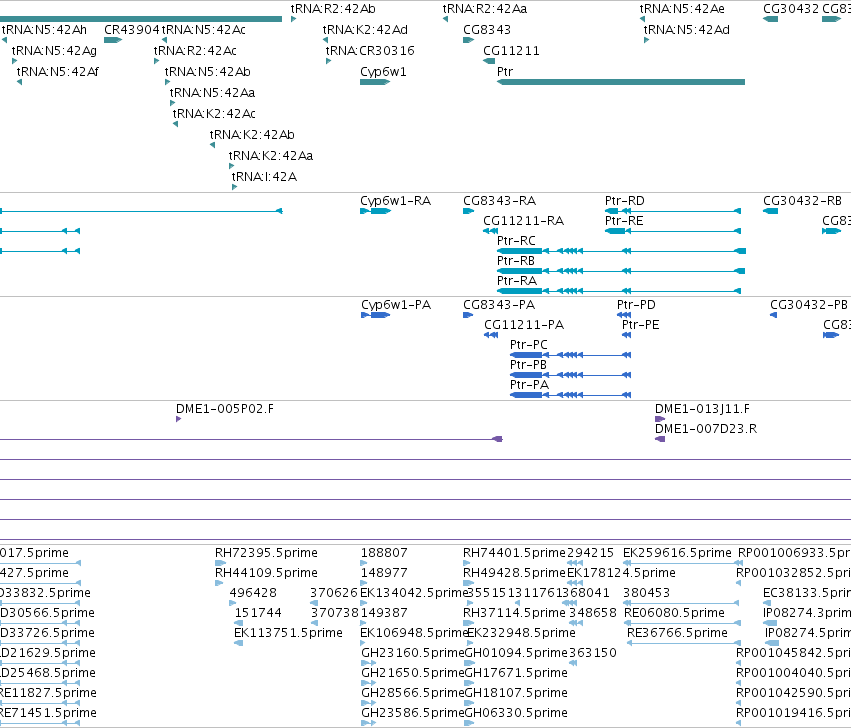Open the CG30432-PB protein label
The height and width of the screenshot is (728, 851).
[x=809, y=306]
